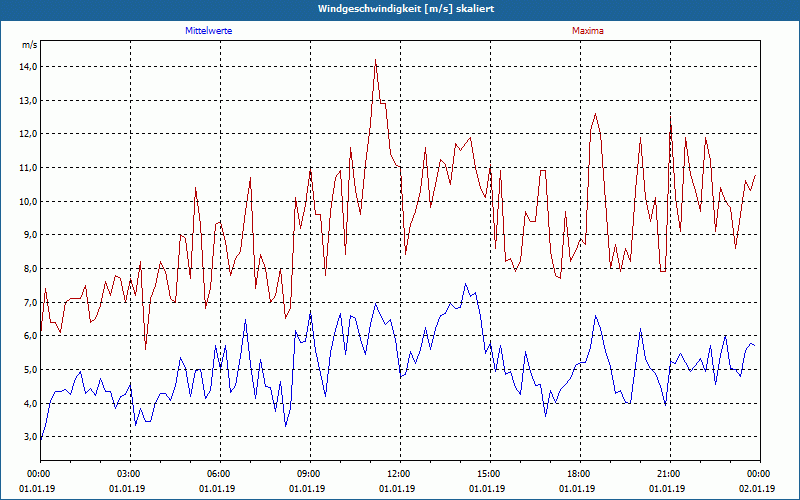
Task: Click the '12:00' time axis label
Action: [x=401, y=474]
